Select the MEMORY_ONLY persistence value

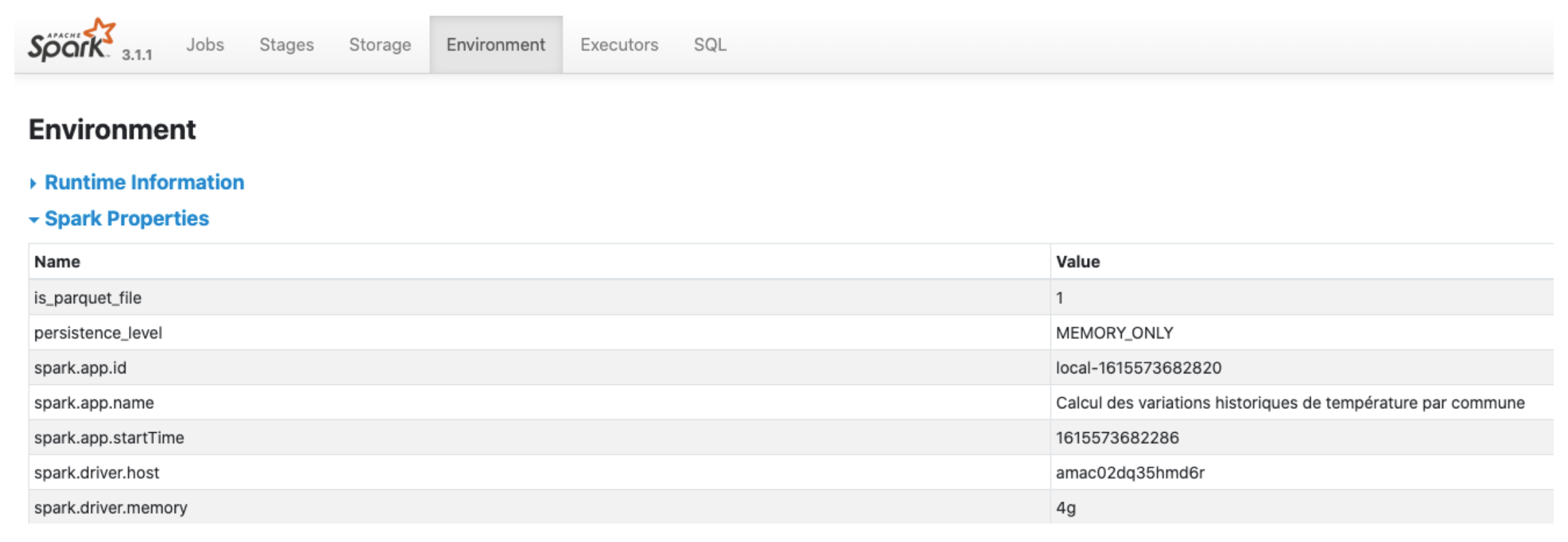pos(1114,333)
